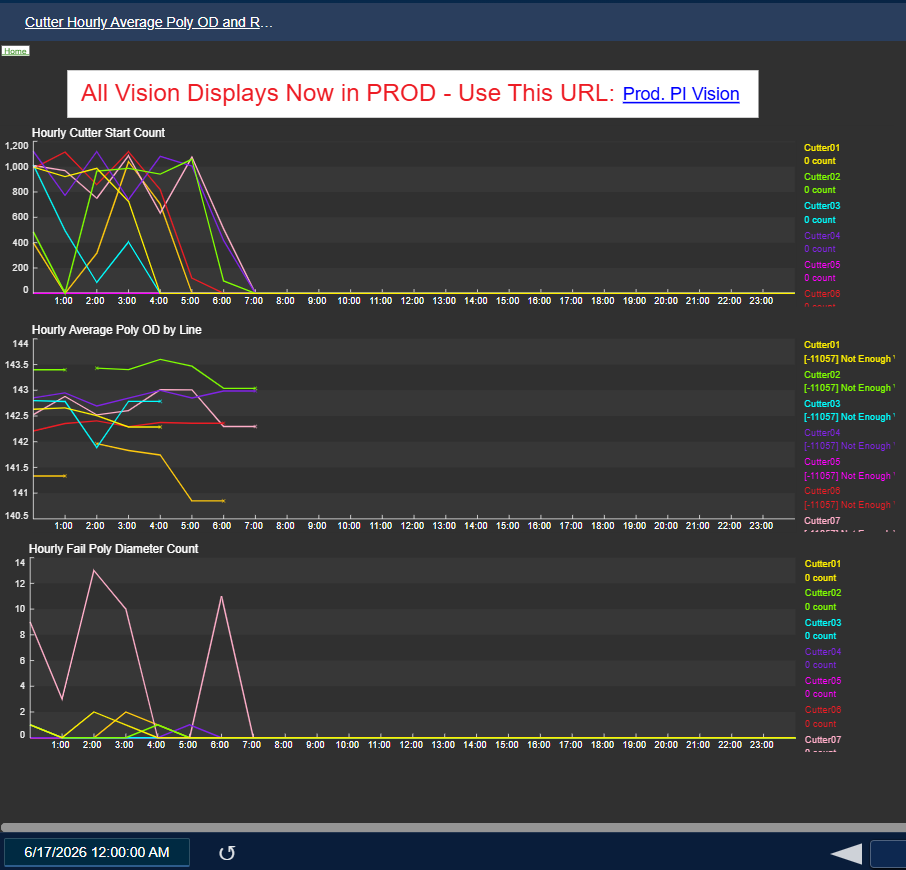The width and height of the screenshot is (906, 870).
Task: Click the Hourly Average Poly OD by Line title
Action: tap(116, 330)
